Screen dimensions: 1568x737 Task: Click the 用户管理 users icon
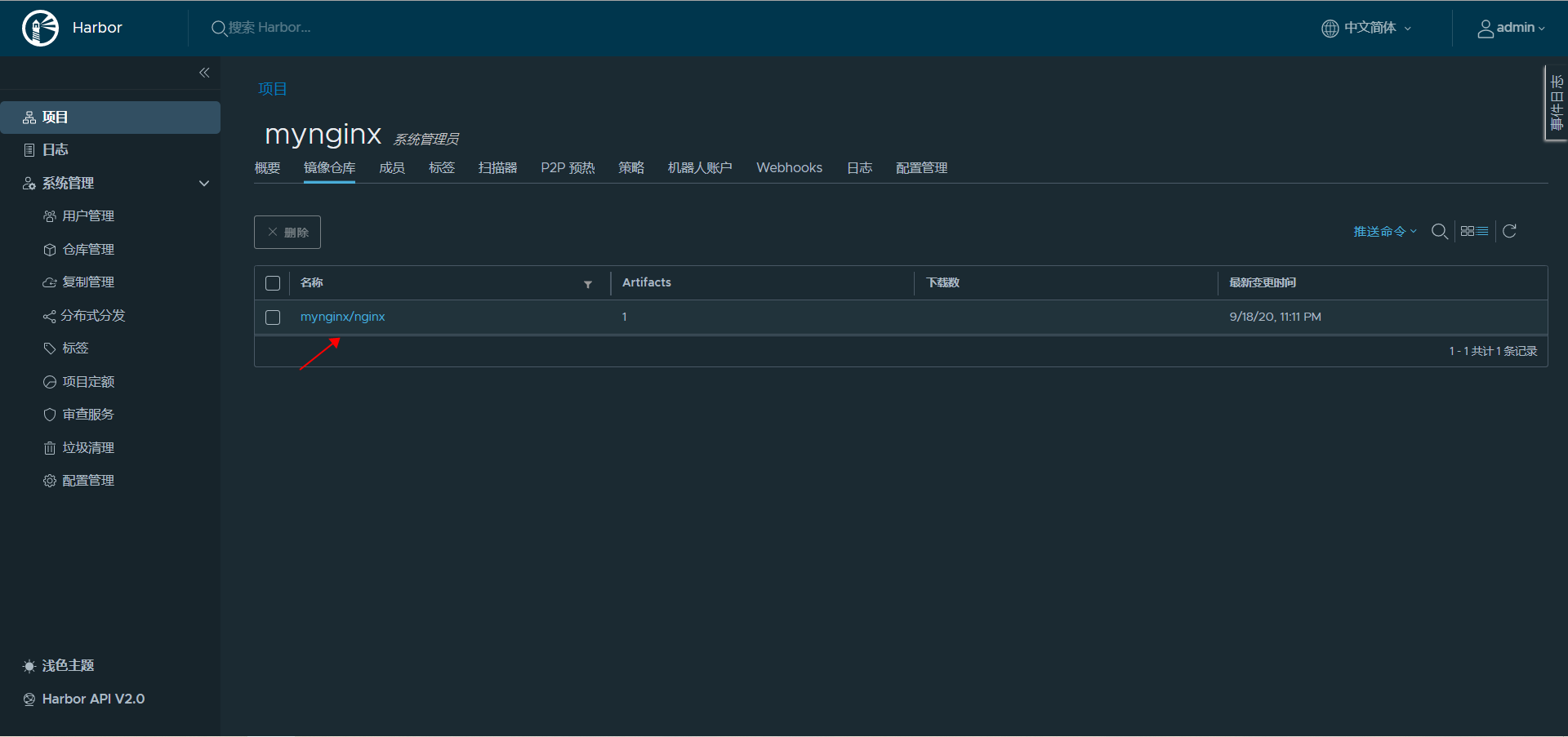point(50,216)
